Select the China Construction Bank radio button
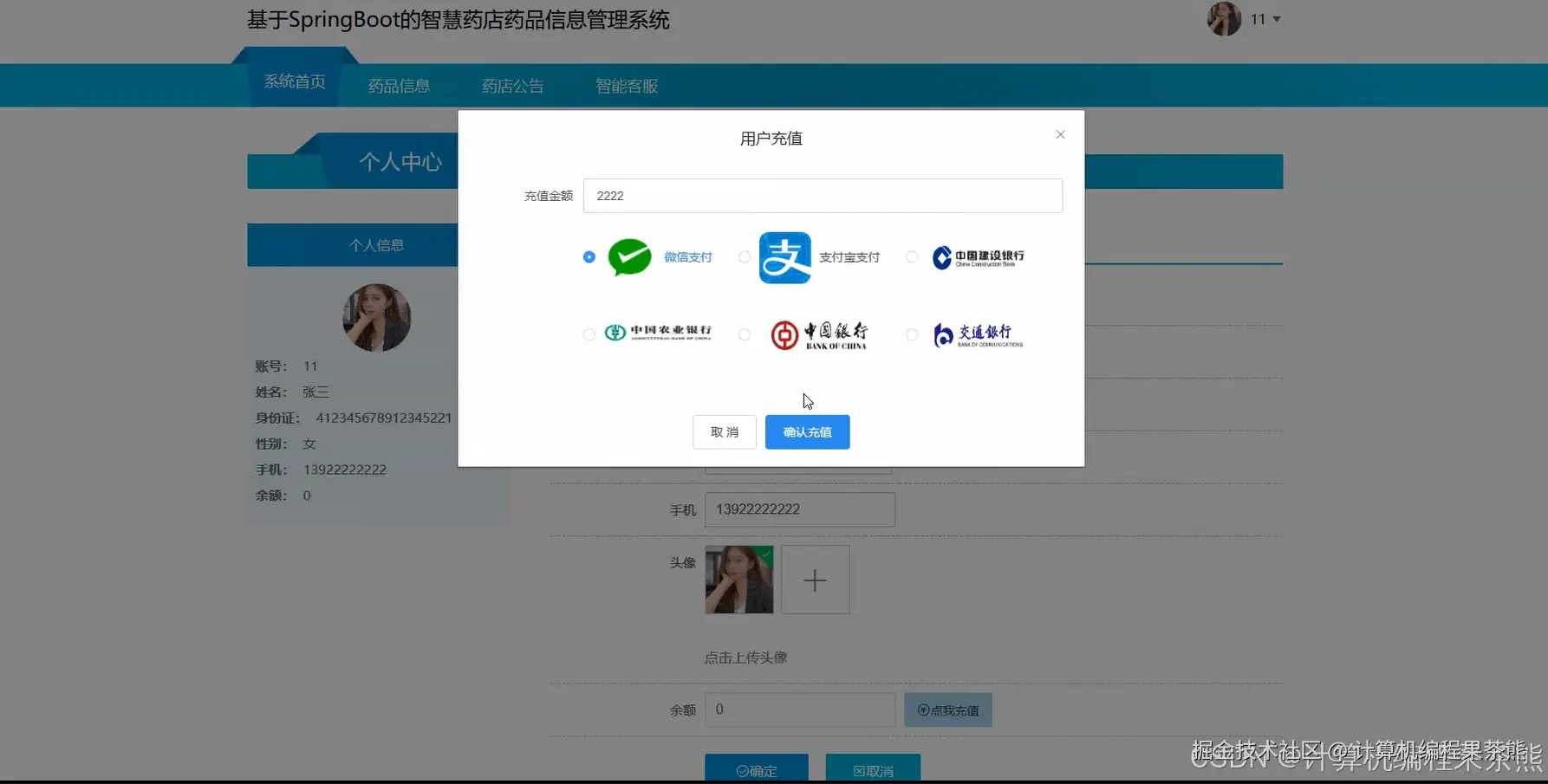The width and height of the screenshot is (1548, 784). [911, 257]
